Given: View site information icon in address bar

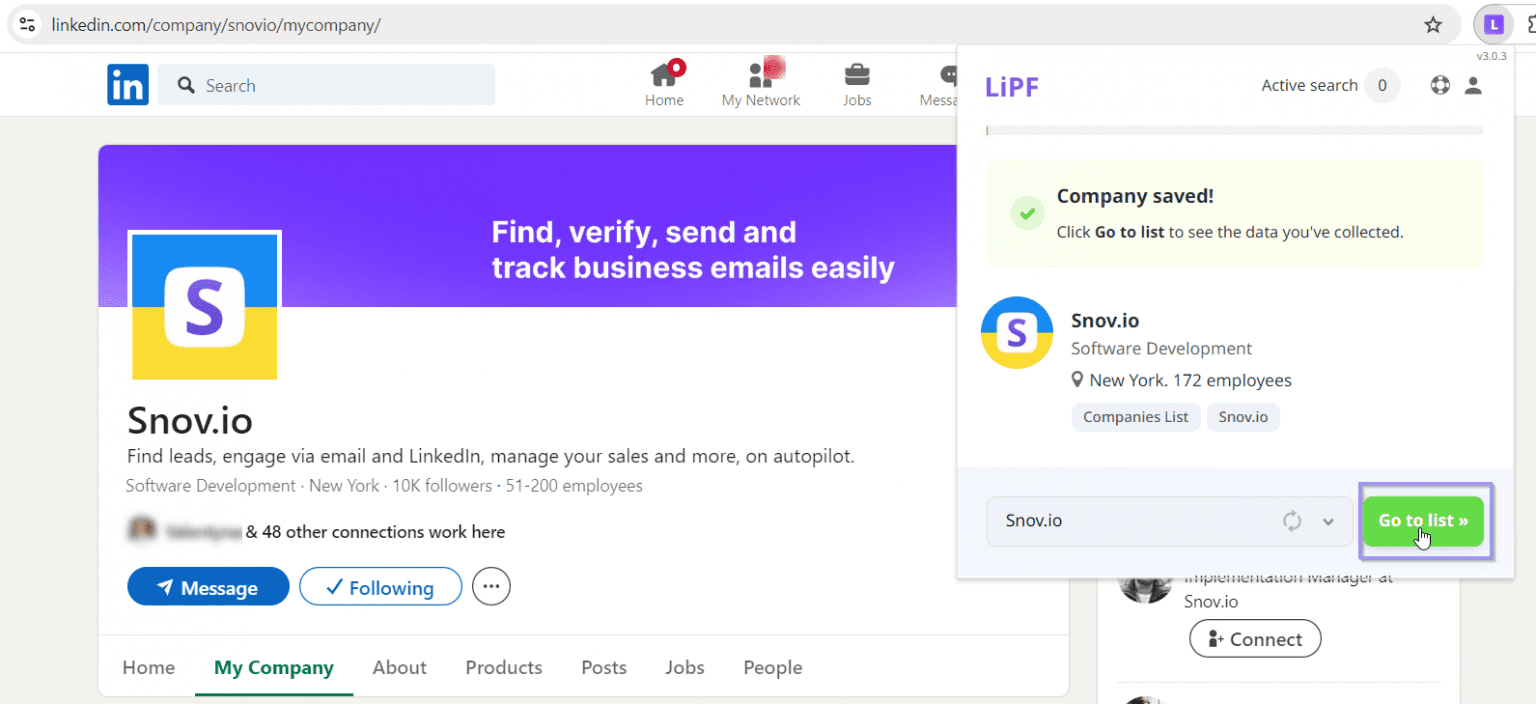Looking at the screenshot, I should pos(27,25).
